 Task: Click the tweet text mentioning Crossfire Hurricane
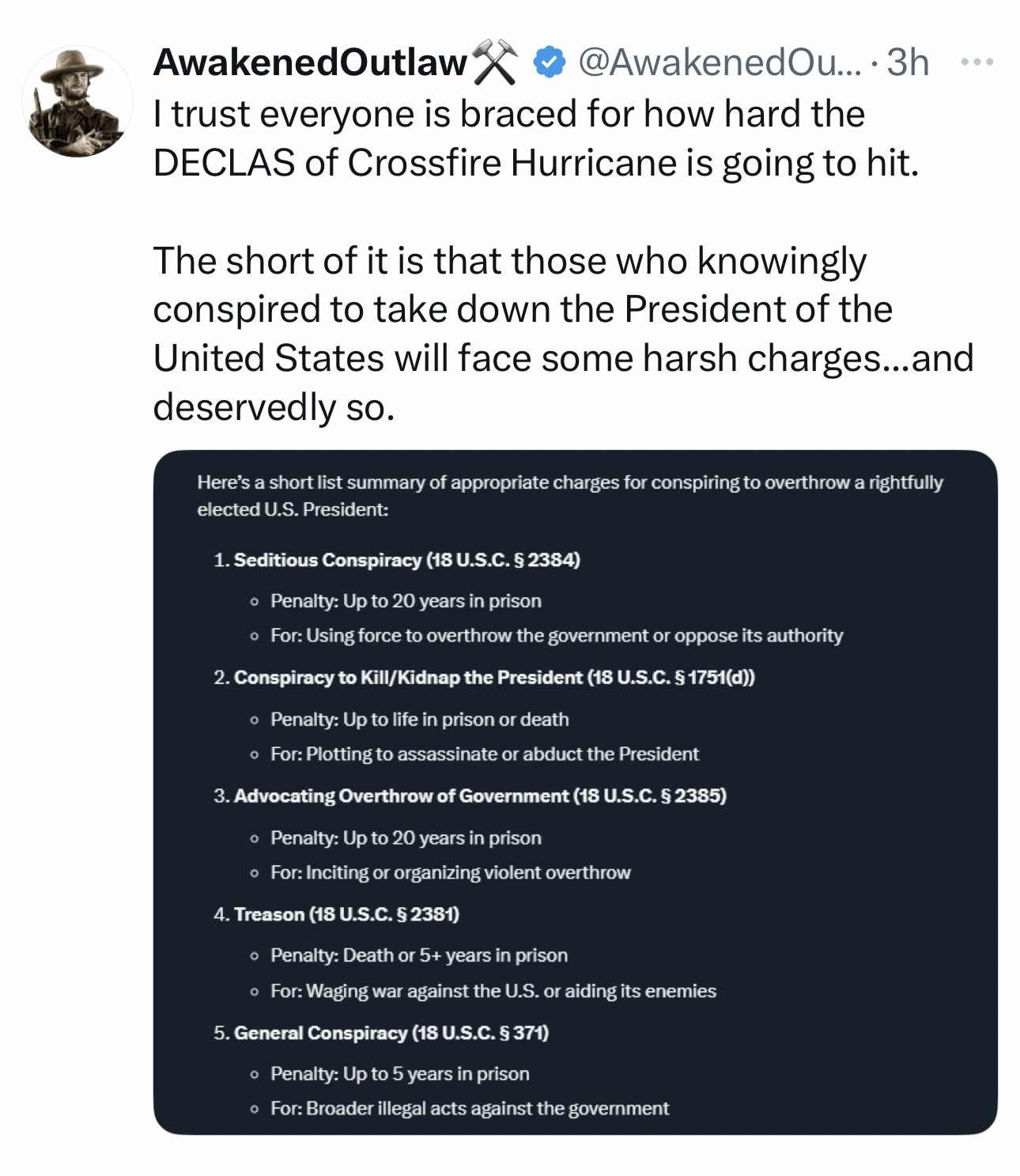coord(535,138)
